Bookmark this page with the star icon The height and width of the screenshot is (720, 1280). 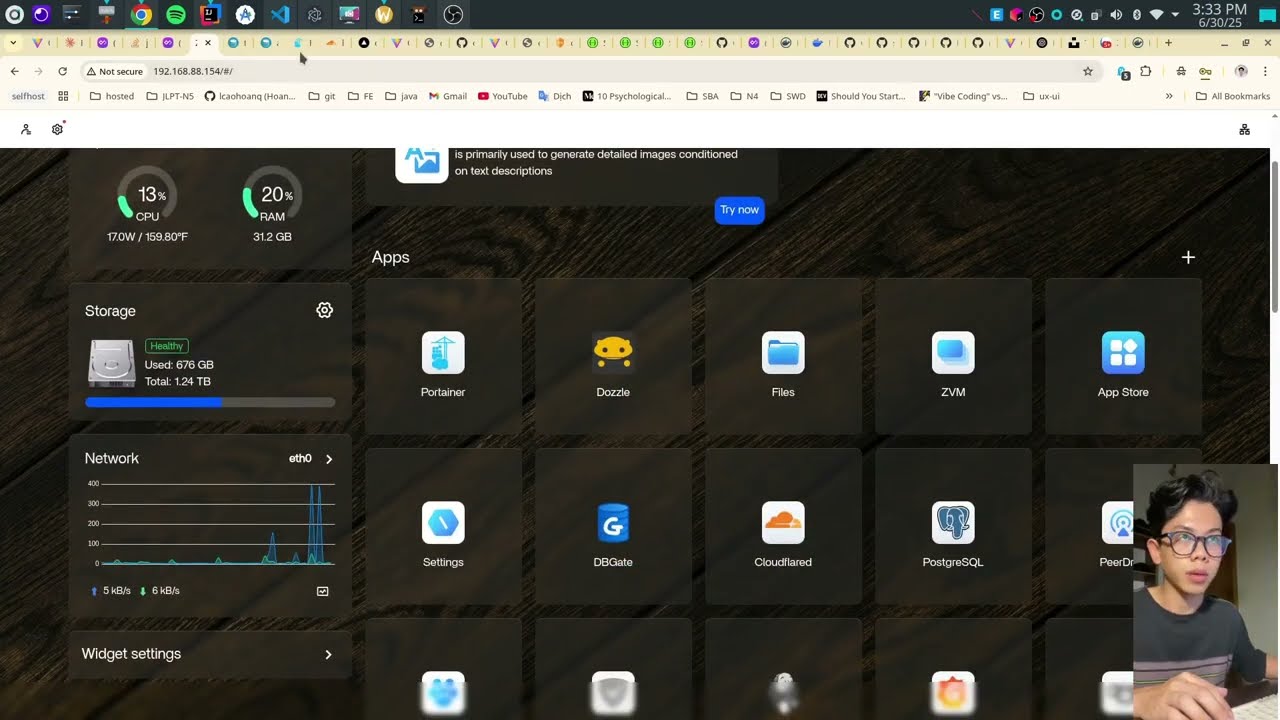pyautogui.click(x=1088, y=71)
